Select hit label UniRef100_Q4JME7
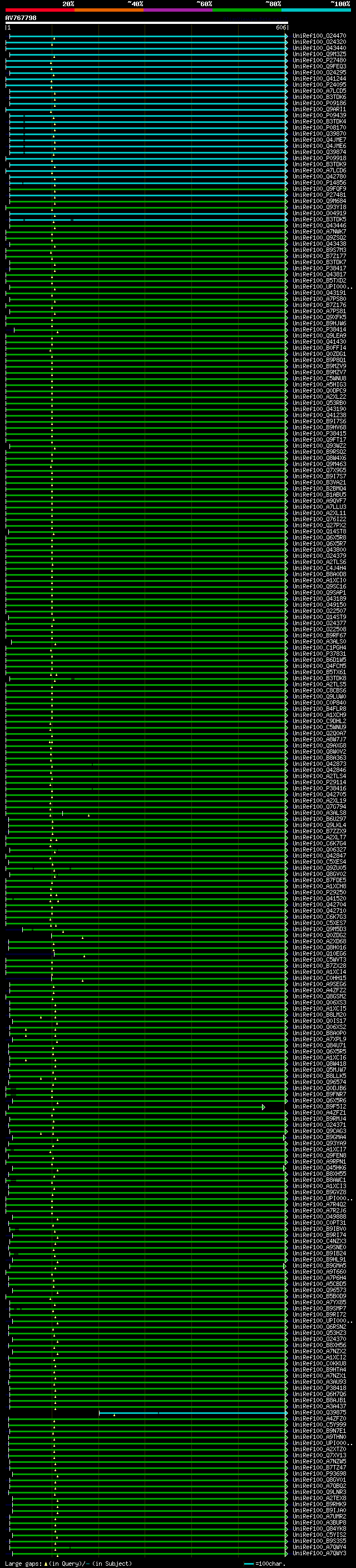This screenshot has height=1568, width=356. point(319,140)
